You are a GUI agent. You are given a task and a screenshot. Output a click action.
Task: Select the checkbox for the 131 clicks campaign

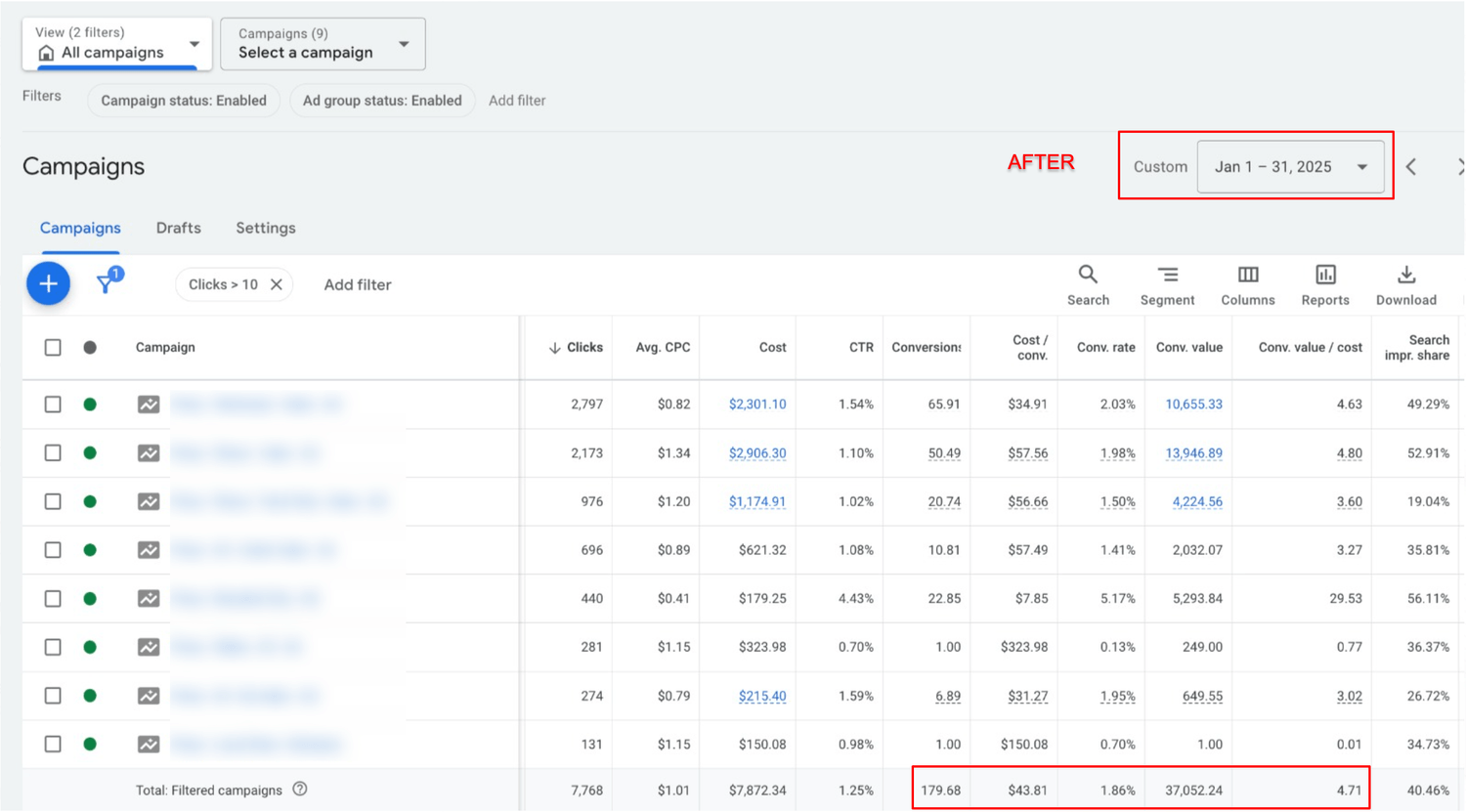pos(53,745)
